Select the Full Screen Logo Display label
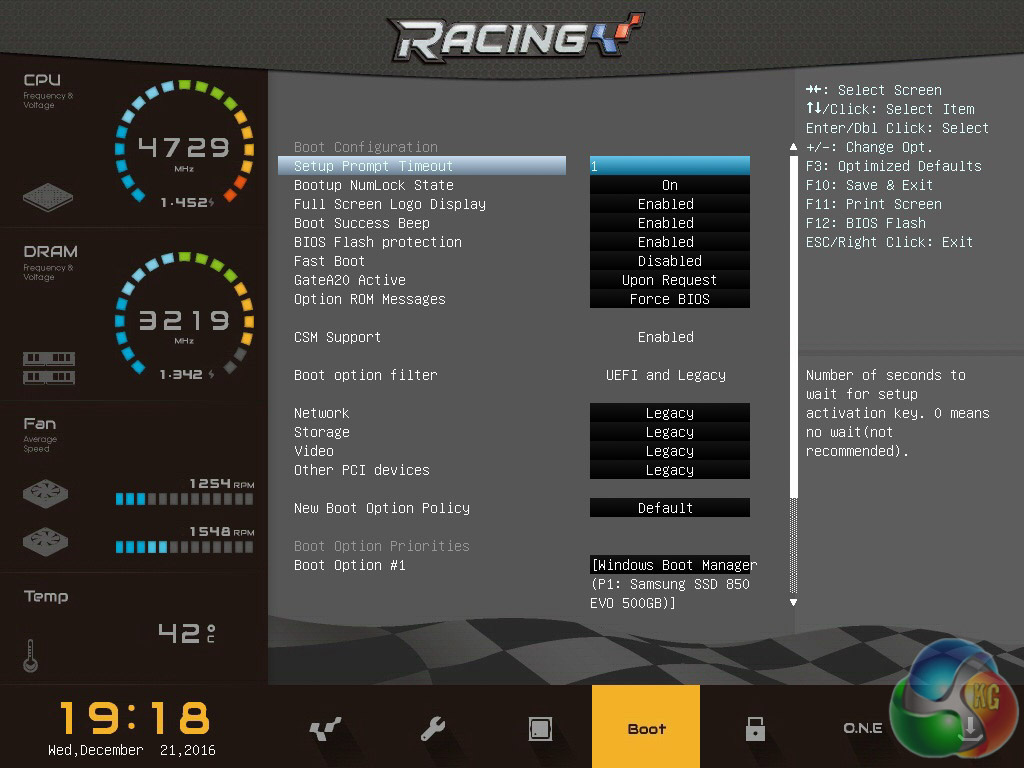The width and height of the screenshot is (1024, 768). 390,204
